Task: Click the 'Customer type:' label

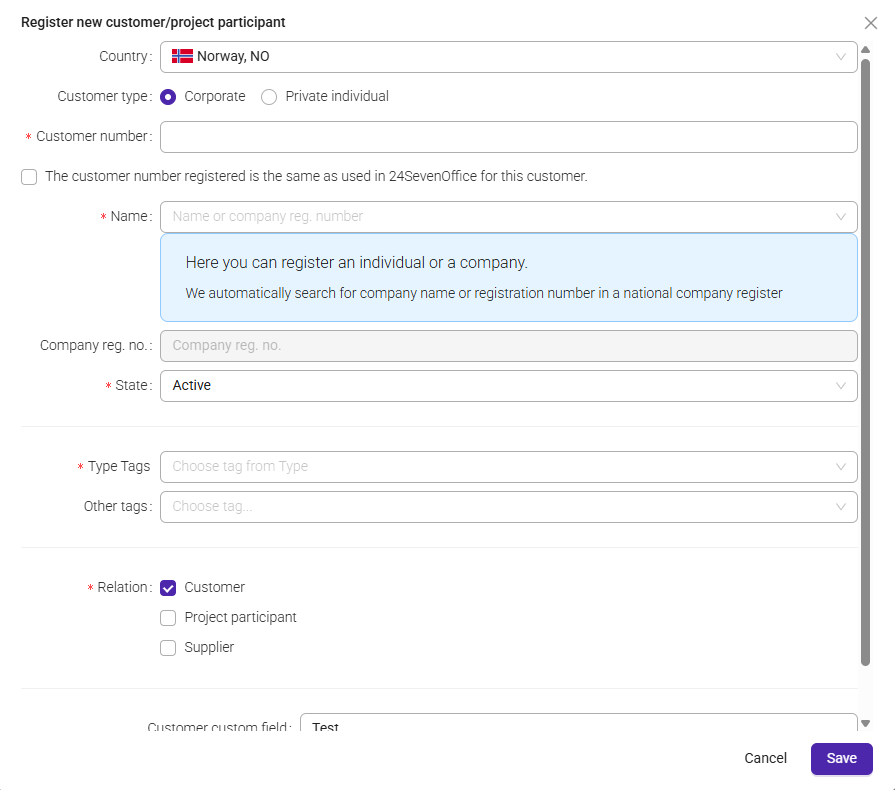Action: (104, 96)
